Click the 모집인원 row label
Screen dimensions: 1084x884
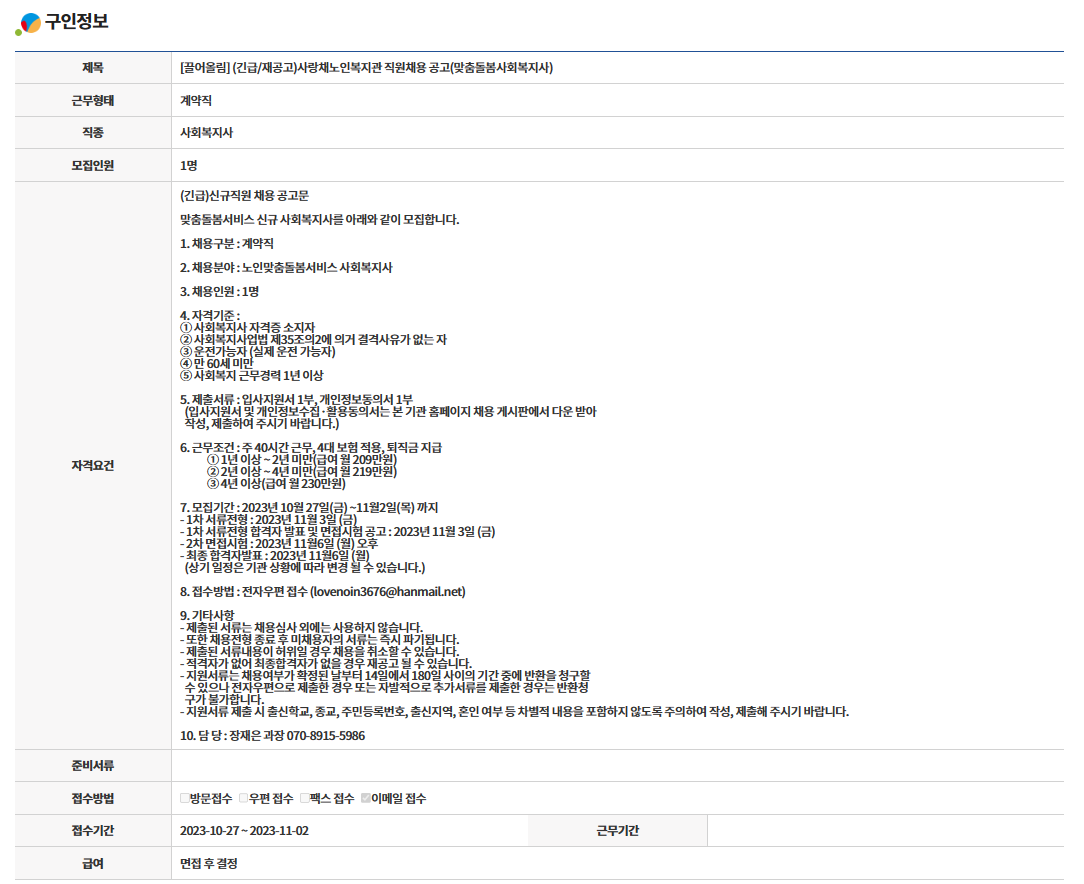coord(92,166)
